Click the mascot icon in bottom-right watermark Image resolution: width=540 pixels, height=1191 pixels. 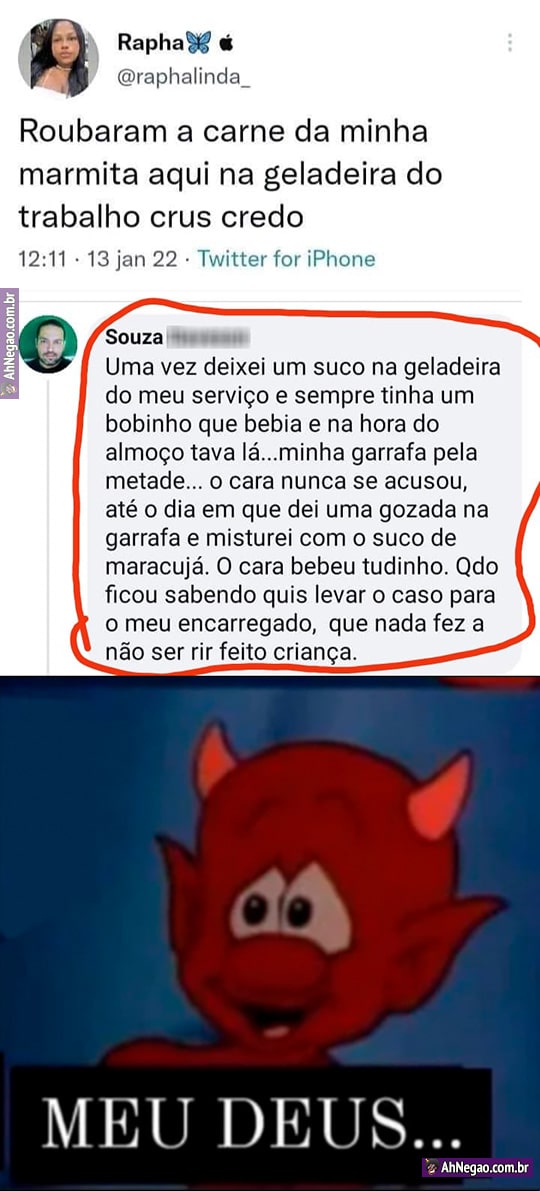432,1167
